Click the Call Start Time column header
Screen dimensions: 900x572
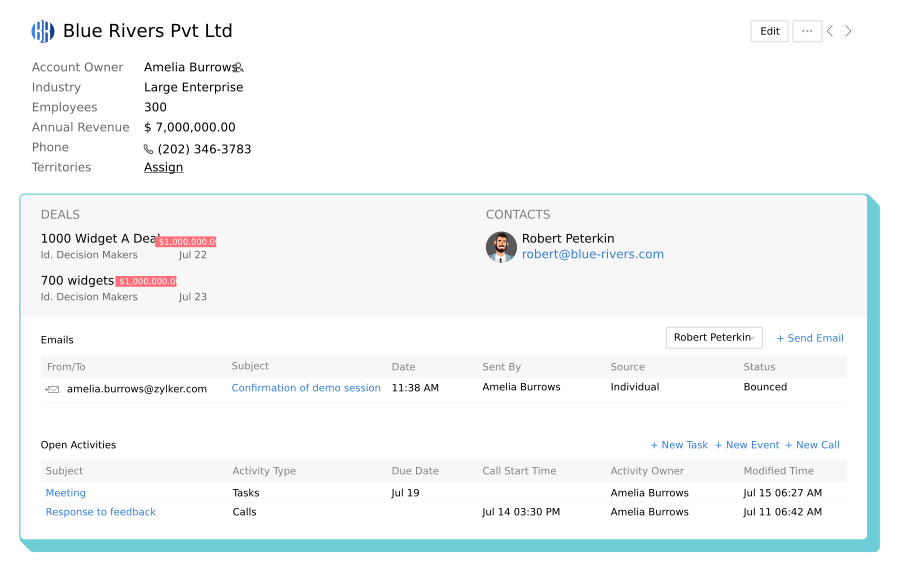tap(519, 471)
